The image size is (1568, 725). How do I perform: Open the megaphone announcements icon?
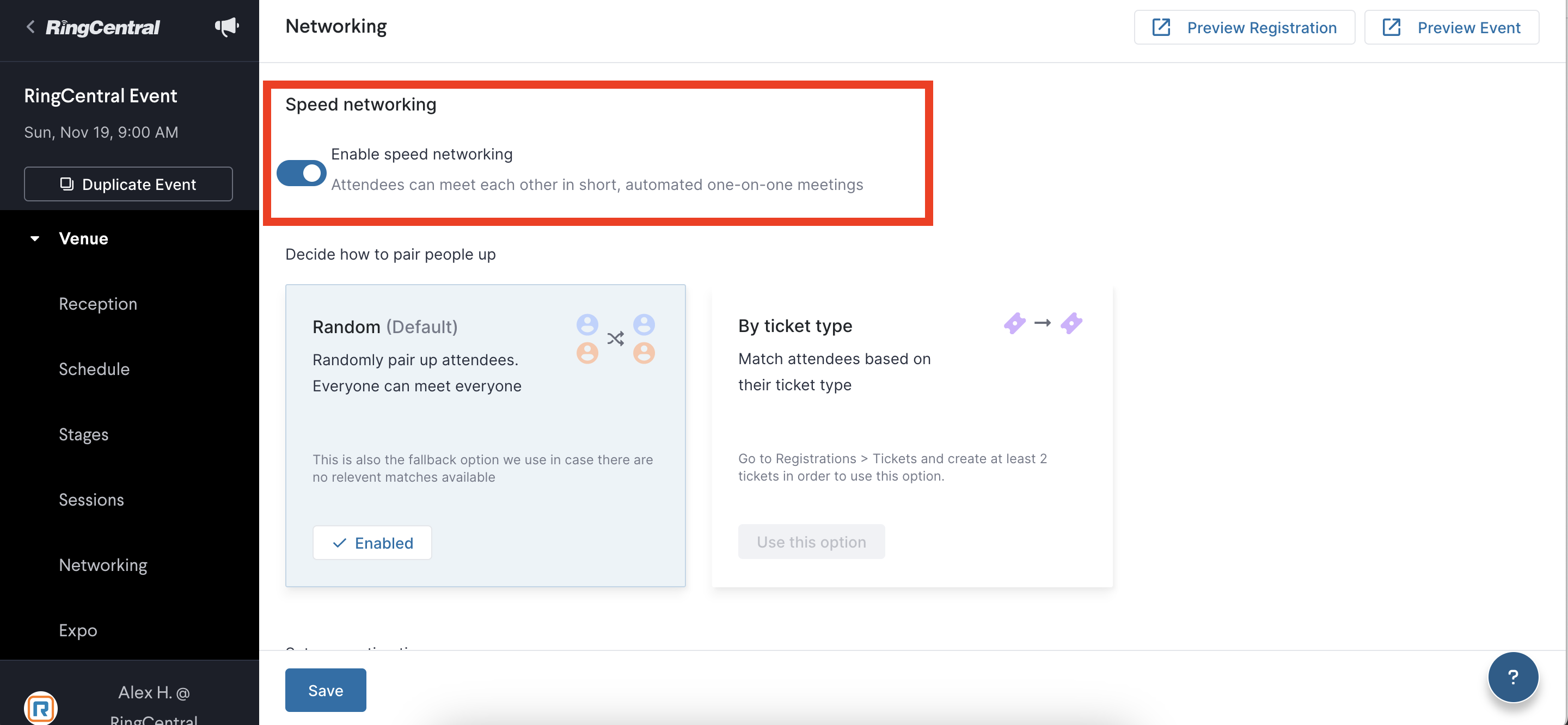pyautogui.click(x=226, y=27)
